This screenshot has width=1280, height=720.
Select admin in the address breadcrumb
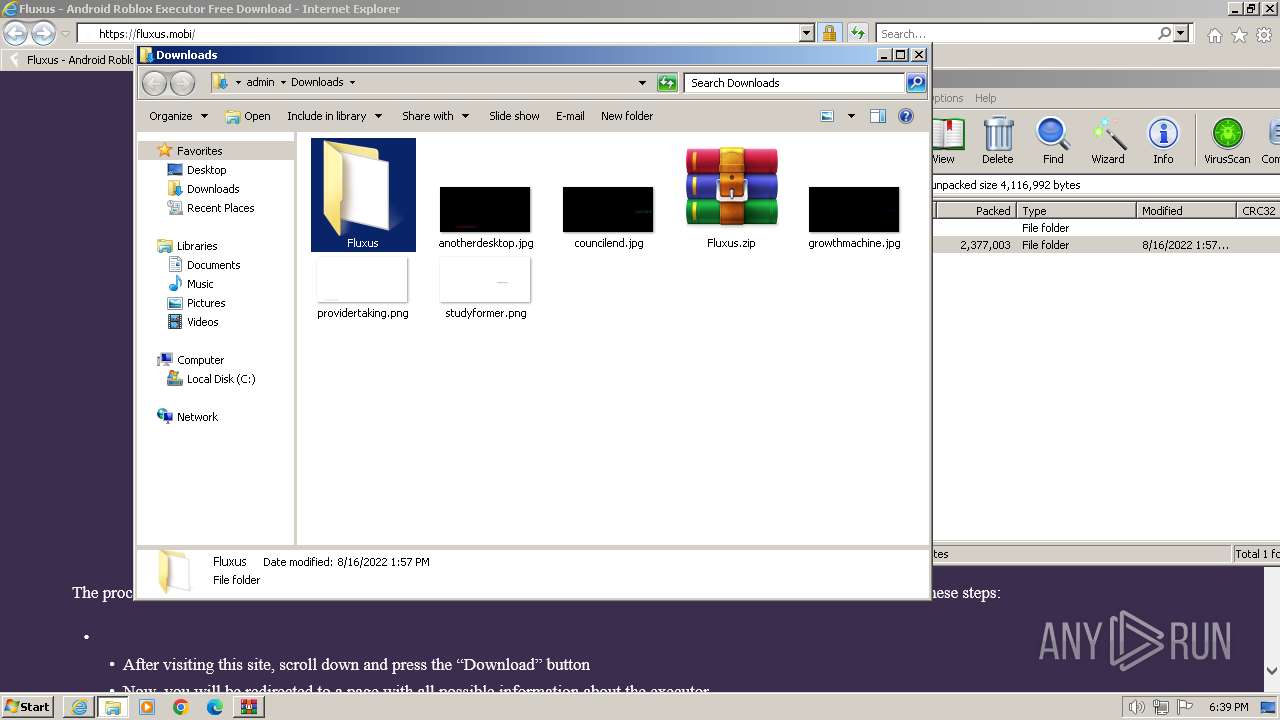point(260,83)
